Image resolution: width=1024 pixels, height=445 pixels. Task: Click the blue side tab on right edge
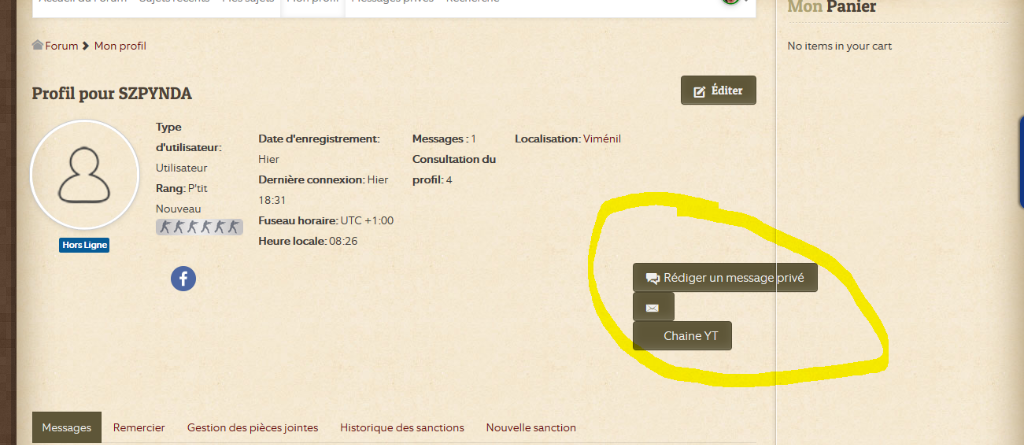(x=1021, y=162)
